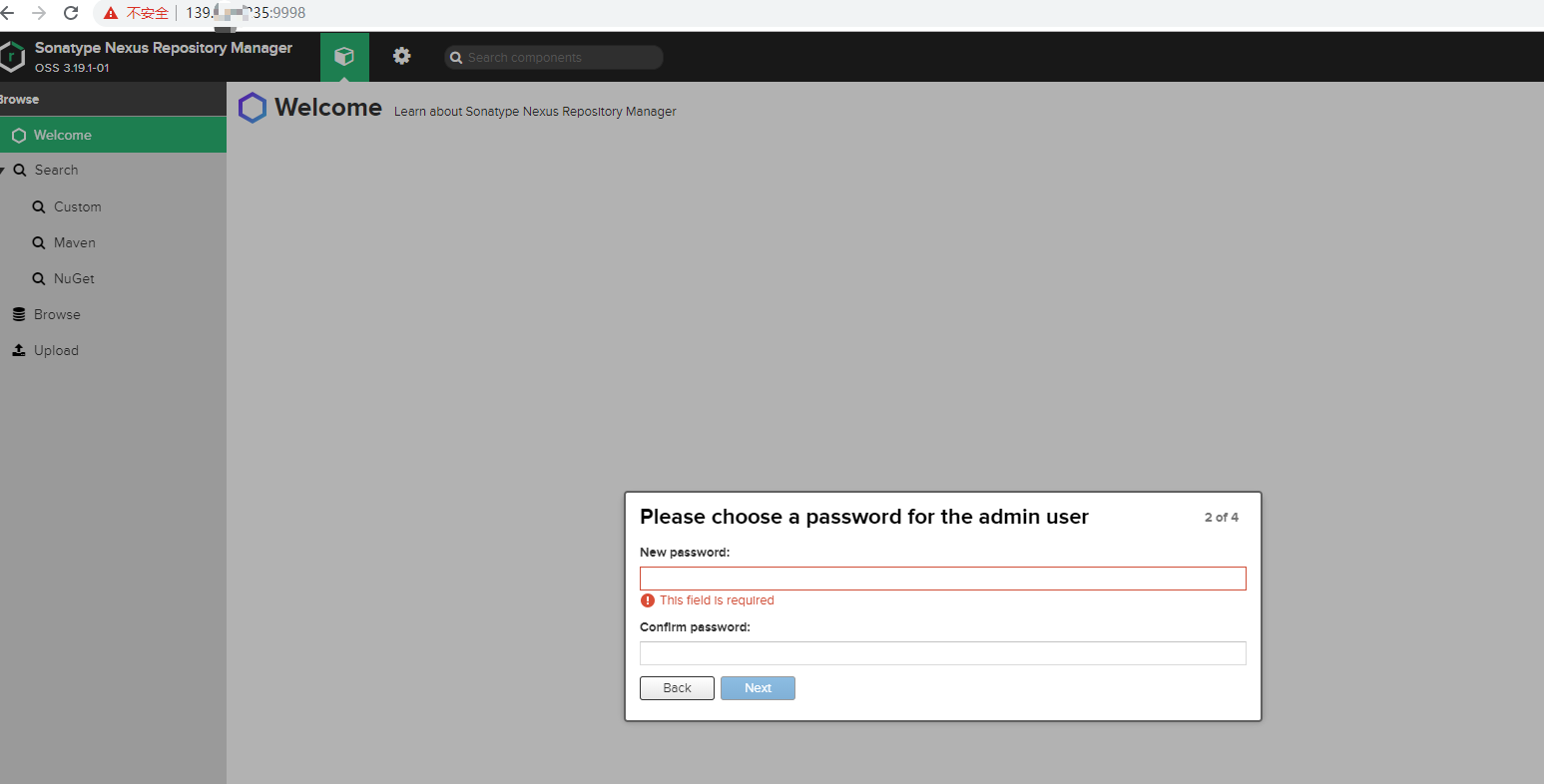Click the magnifier icon beside NuGet

coord(39,278)
